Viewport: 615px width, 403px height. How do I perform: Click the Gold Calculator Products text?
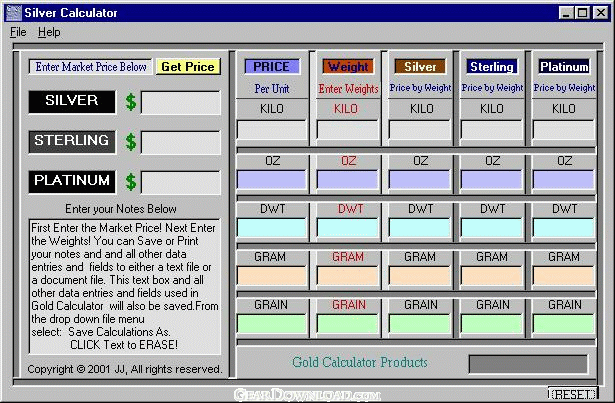pyautogui.click(x=360, y=362)
